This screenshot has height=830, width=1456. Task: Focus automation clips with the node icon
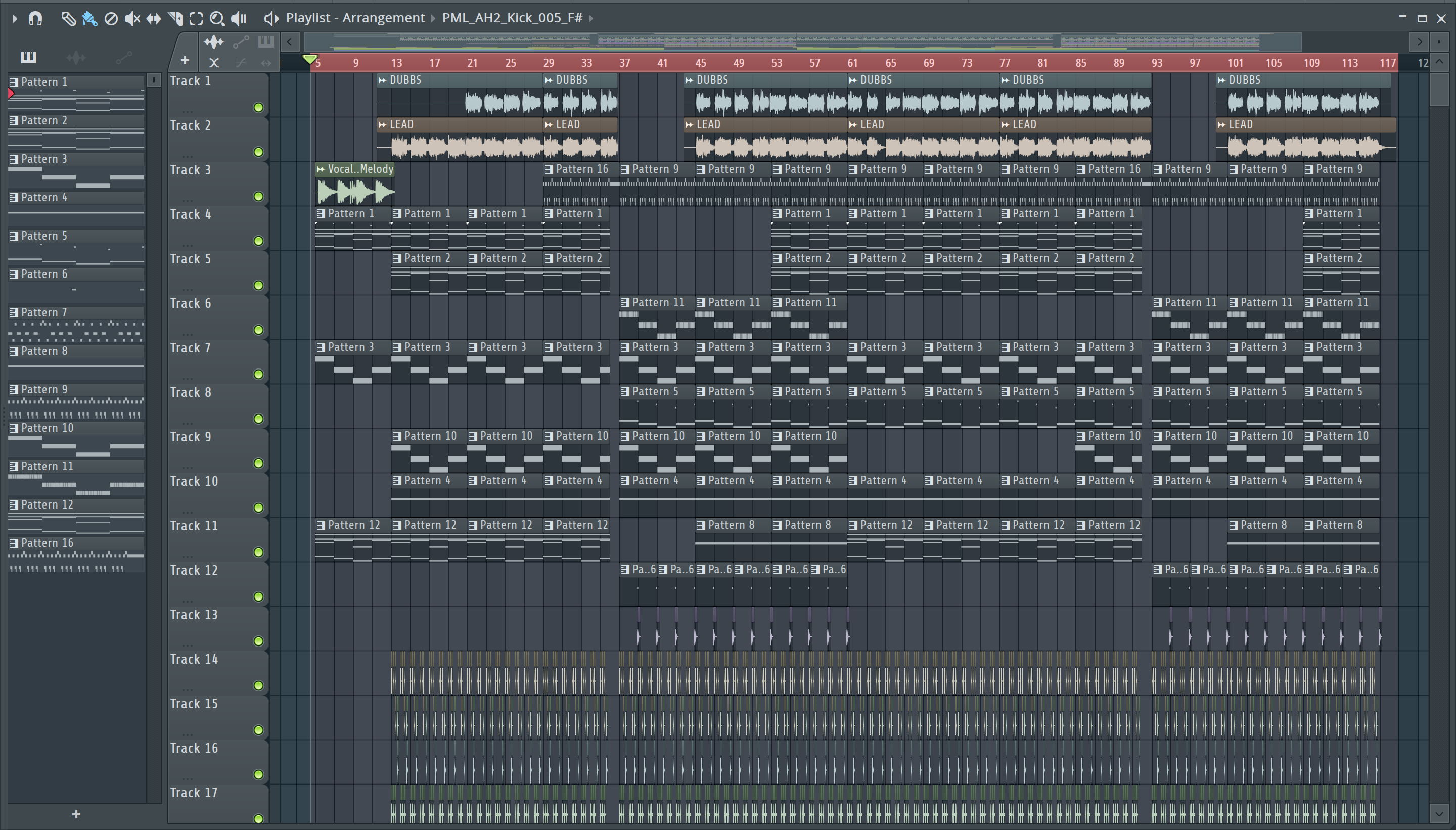coord(241,41)
